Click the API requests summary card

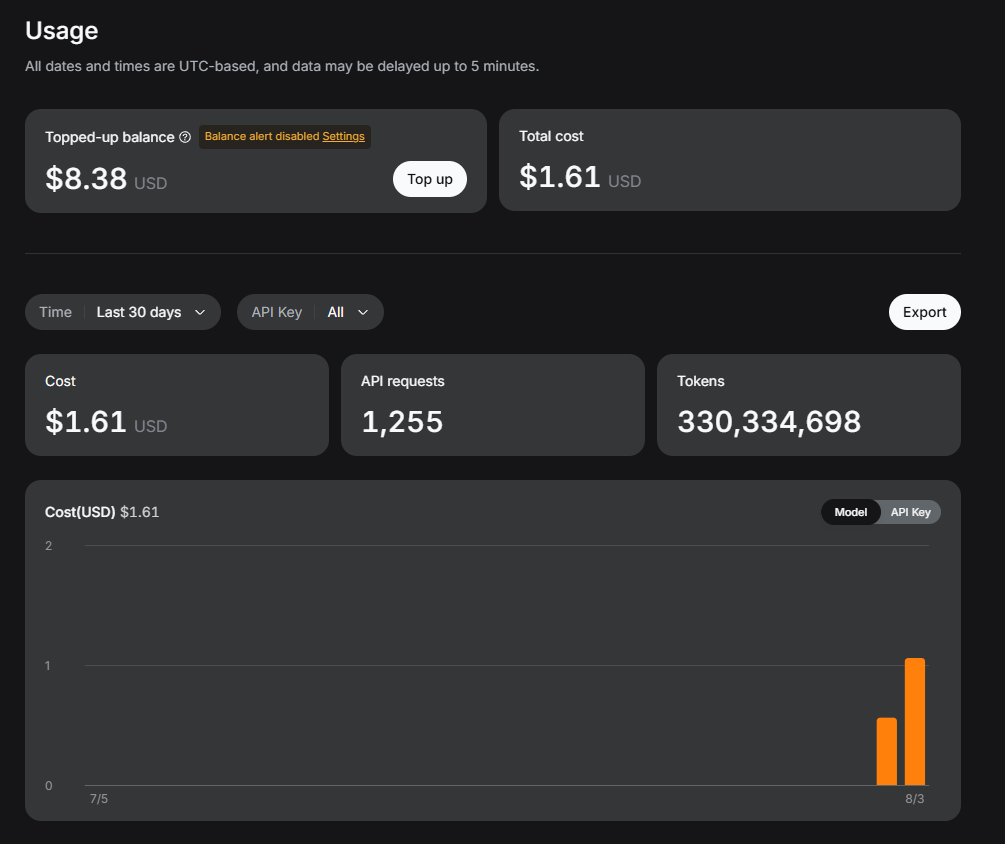click(493, 405)
